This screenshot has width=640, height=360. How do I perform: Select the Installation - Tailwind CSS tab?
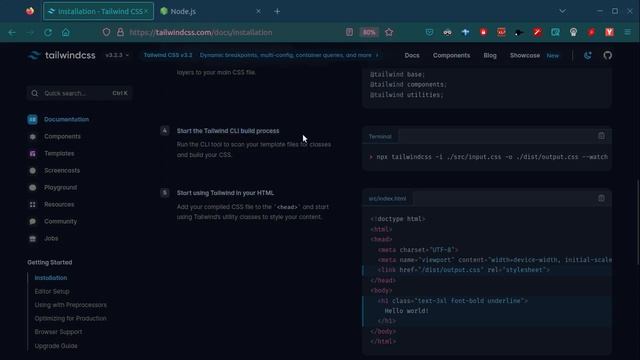(98, 11)
